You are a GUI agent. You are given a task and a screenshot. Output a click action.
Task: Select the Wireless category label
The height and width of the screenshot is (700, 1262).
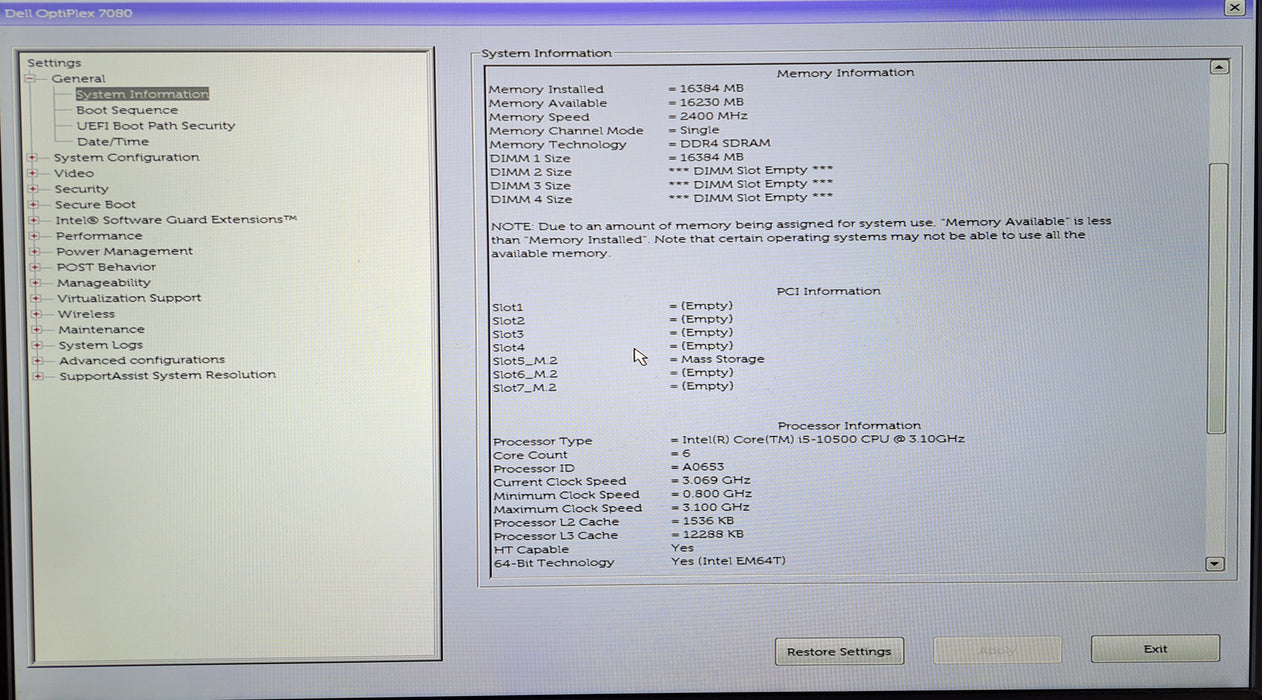pos(86,314)
